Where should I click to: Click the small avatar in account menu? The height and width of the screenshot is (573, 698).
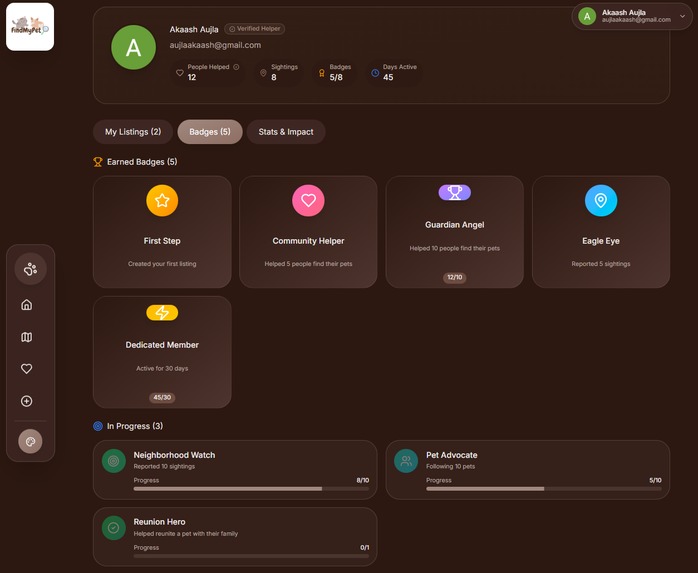tap(587, 16)
